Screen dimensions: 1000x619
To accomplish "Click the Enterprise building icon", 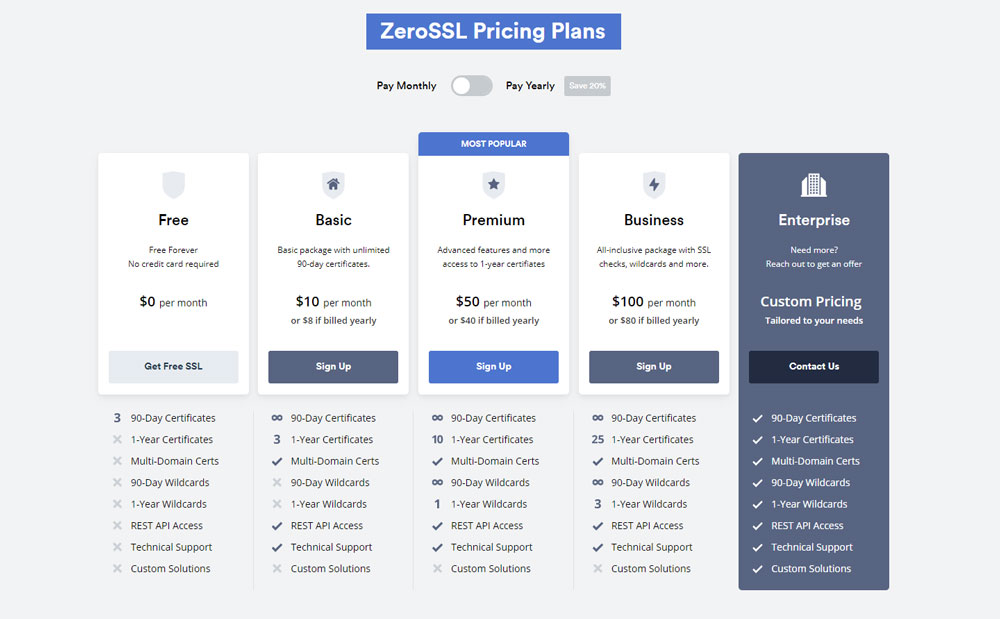I will pos(813,185).
